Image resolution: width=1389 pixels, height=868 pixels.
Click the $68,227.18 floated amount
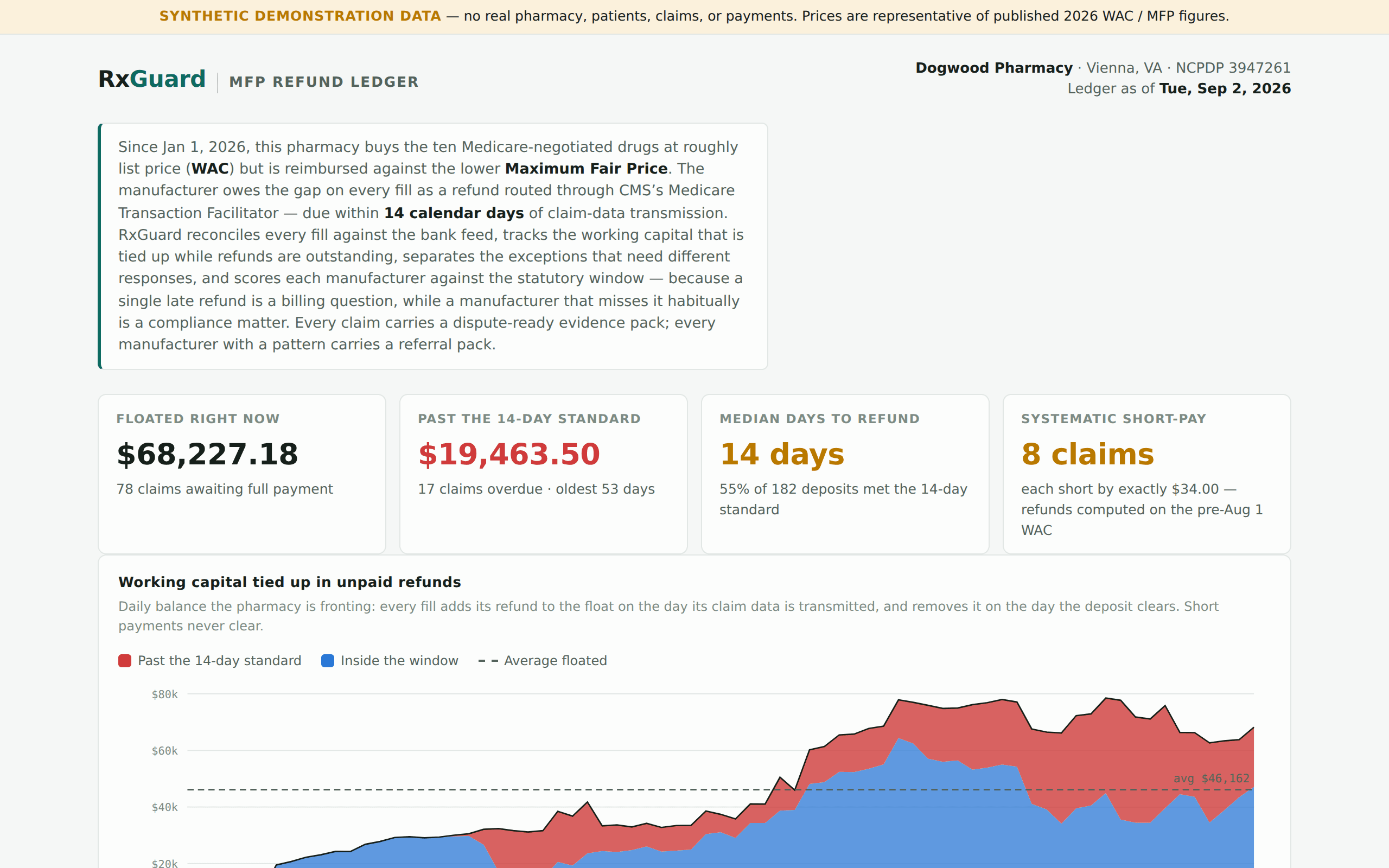pyautogui.click(x=207, y=454)
